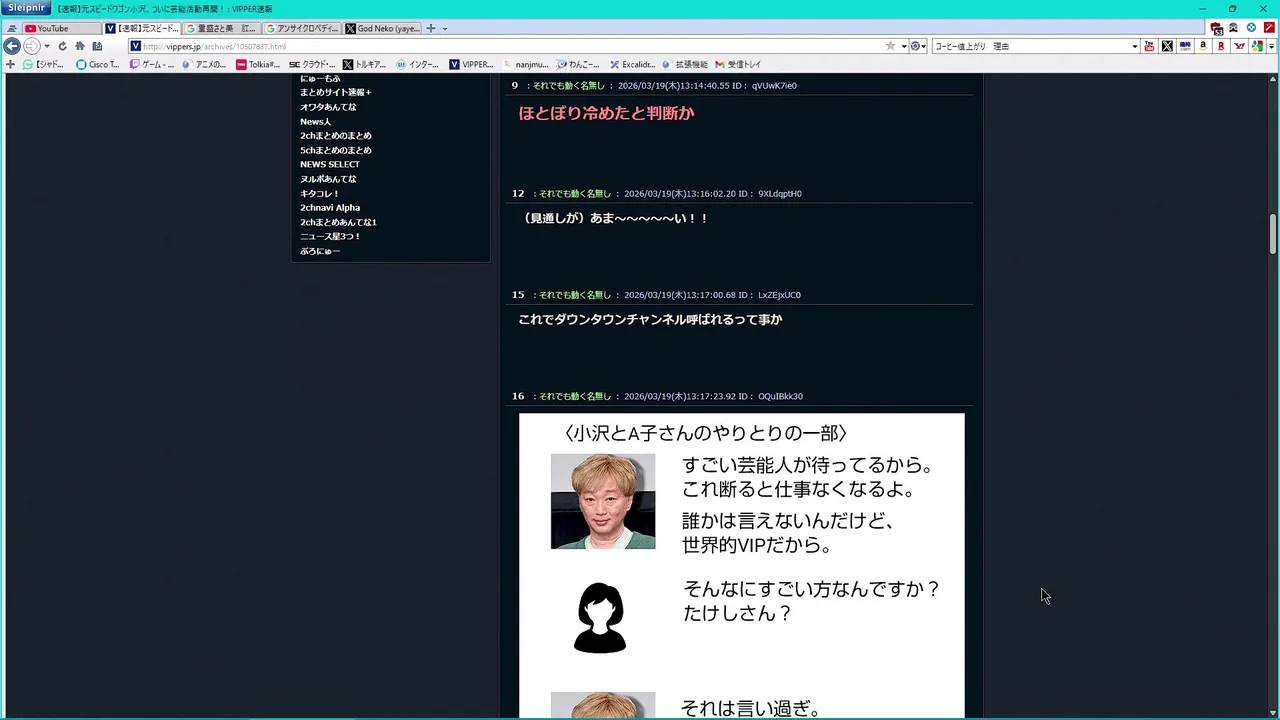The width and height of the screenshot is (1280, 720).
Task: Search with the Yahoo Y! engine icon
Action: click(1239, 46)
